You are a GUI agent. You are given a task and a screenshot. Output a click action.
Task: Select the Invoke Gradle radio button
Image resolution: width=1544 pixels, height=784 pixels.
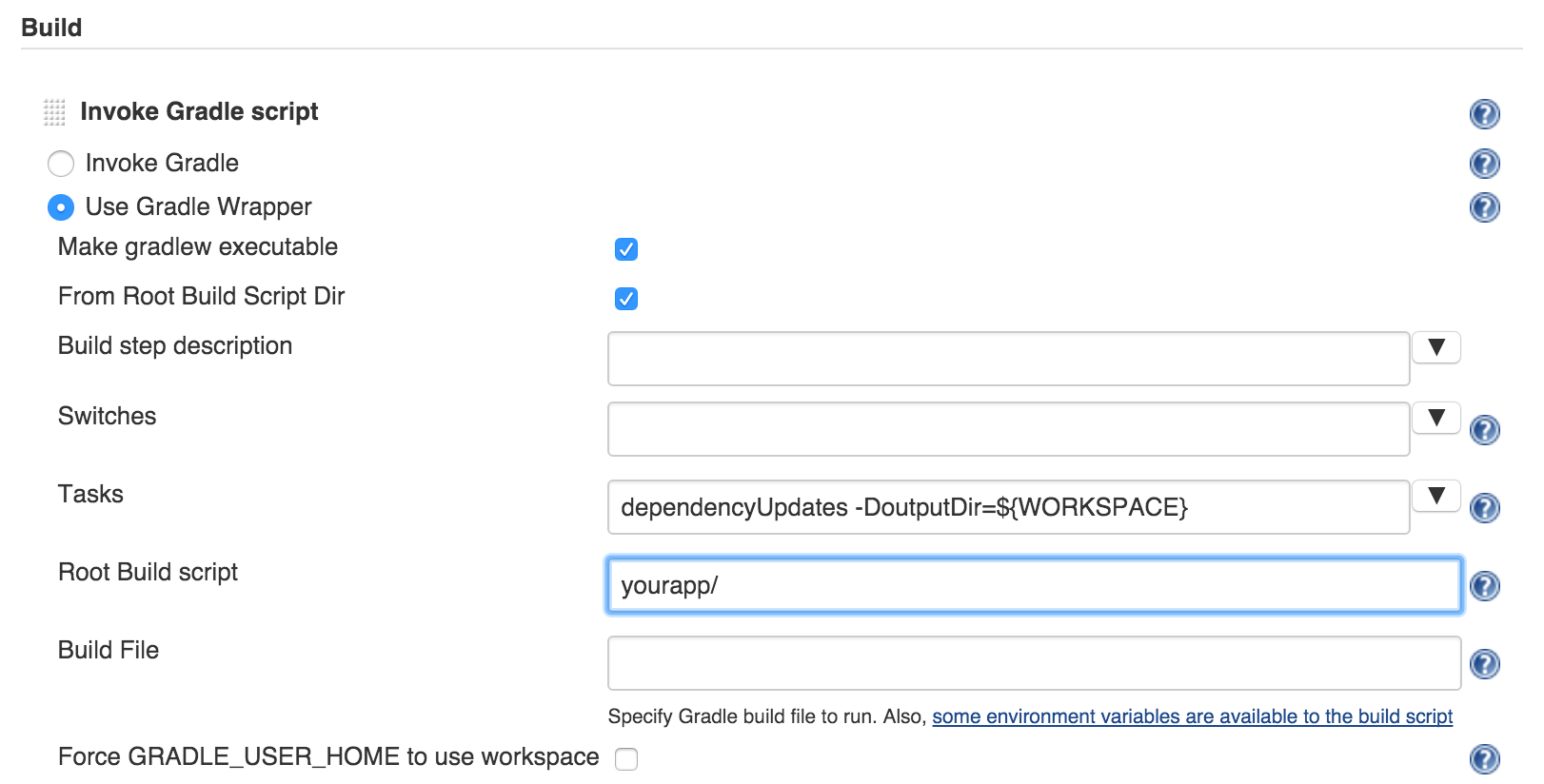61,164
